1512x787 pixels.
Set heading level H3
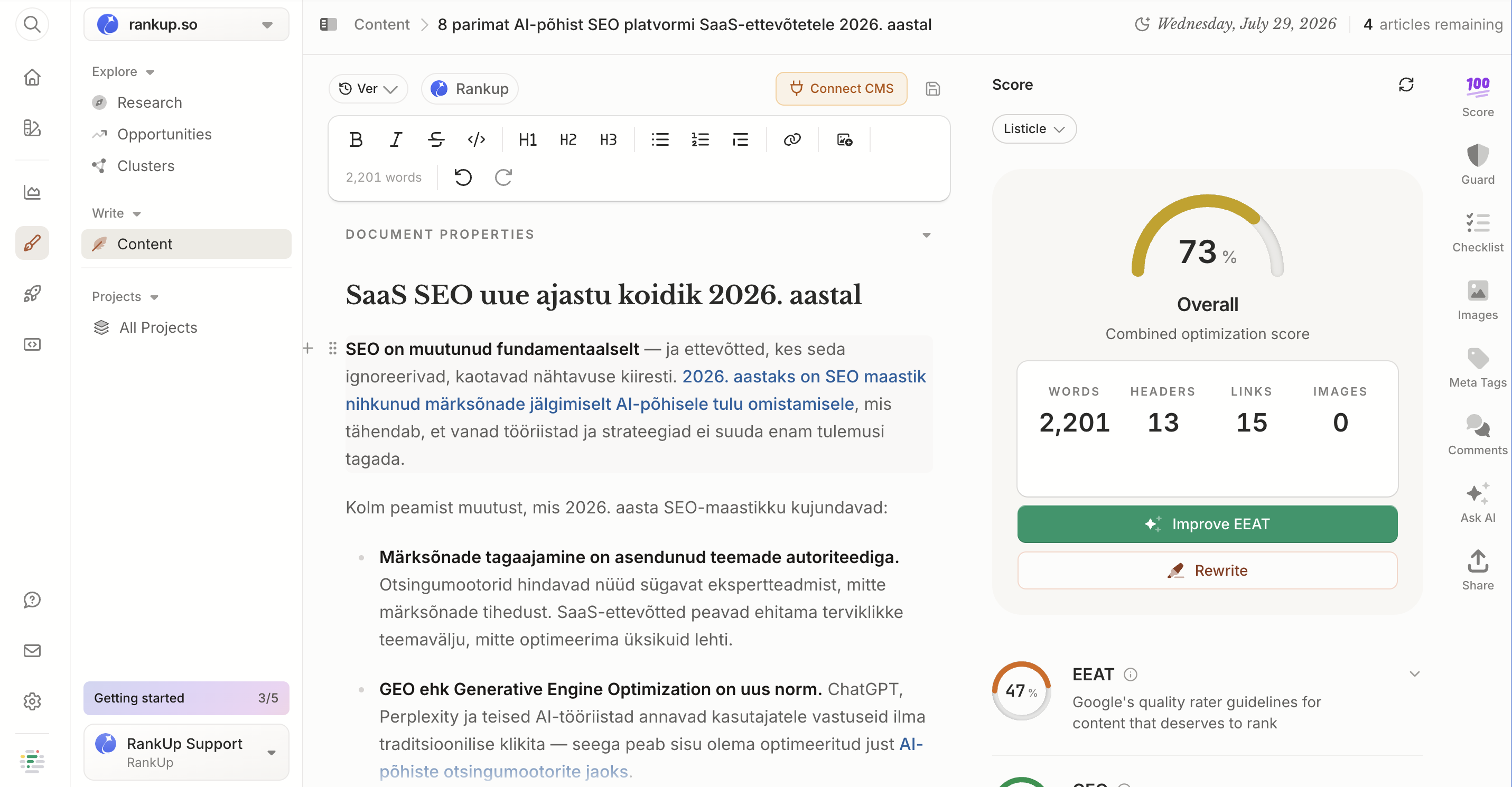click(x=608, y=139)
